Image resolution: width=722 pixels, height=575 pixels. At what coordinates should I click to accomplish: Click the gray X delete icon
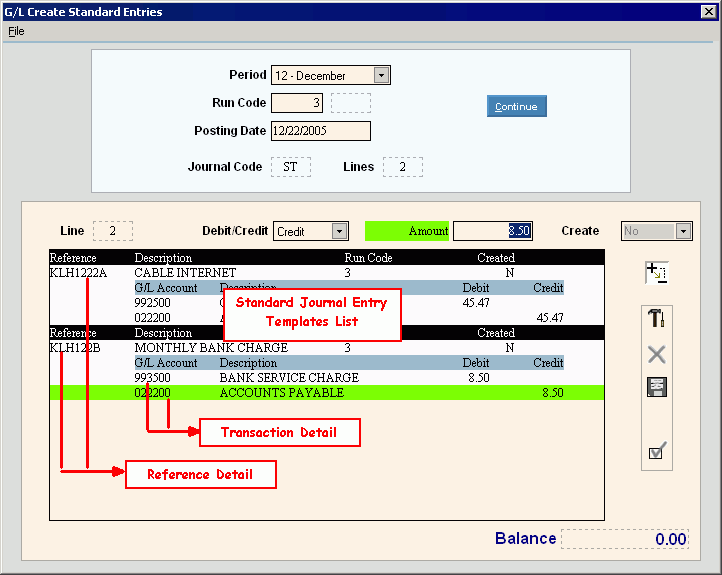[x=657, y=354]
